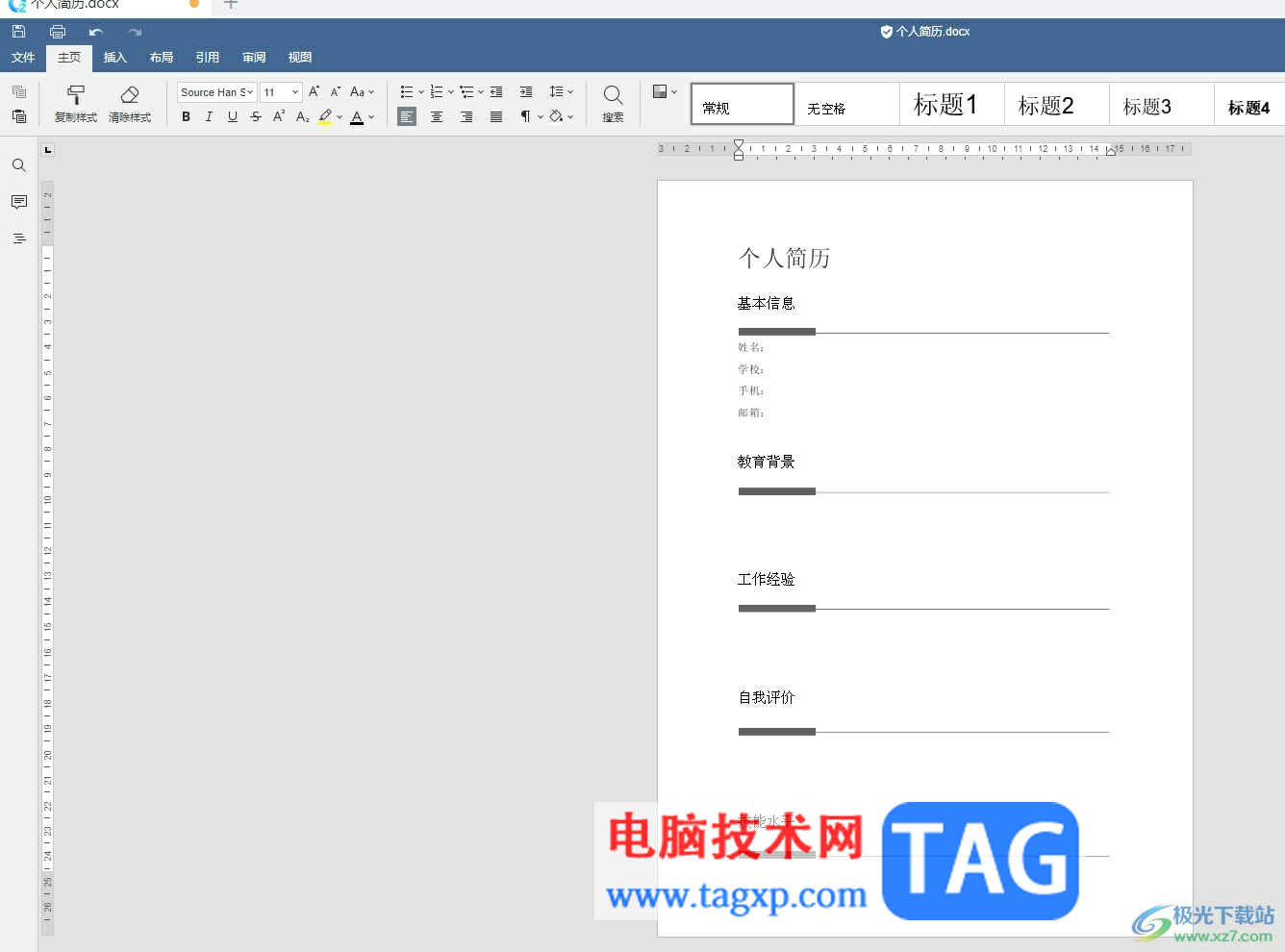
Task: Click the 复制样式 format painter
Action: pyautogui.click(x=76, y=104)
